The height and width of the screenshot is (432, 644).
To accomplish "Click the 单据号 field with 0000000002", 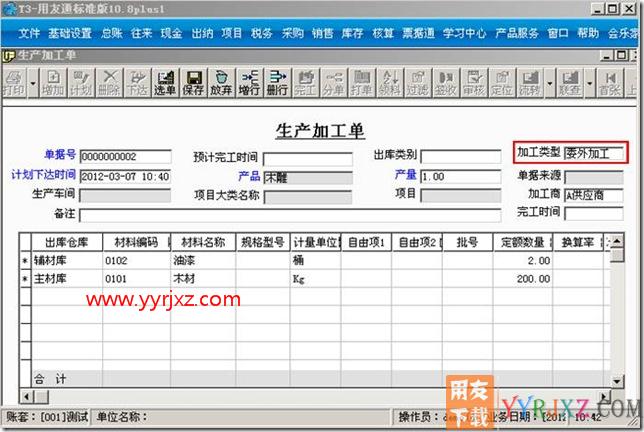I will [125, 156].
